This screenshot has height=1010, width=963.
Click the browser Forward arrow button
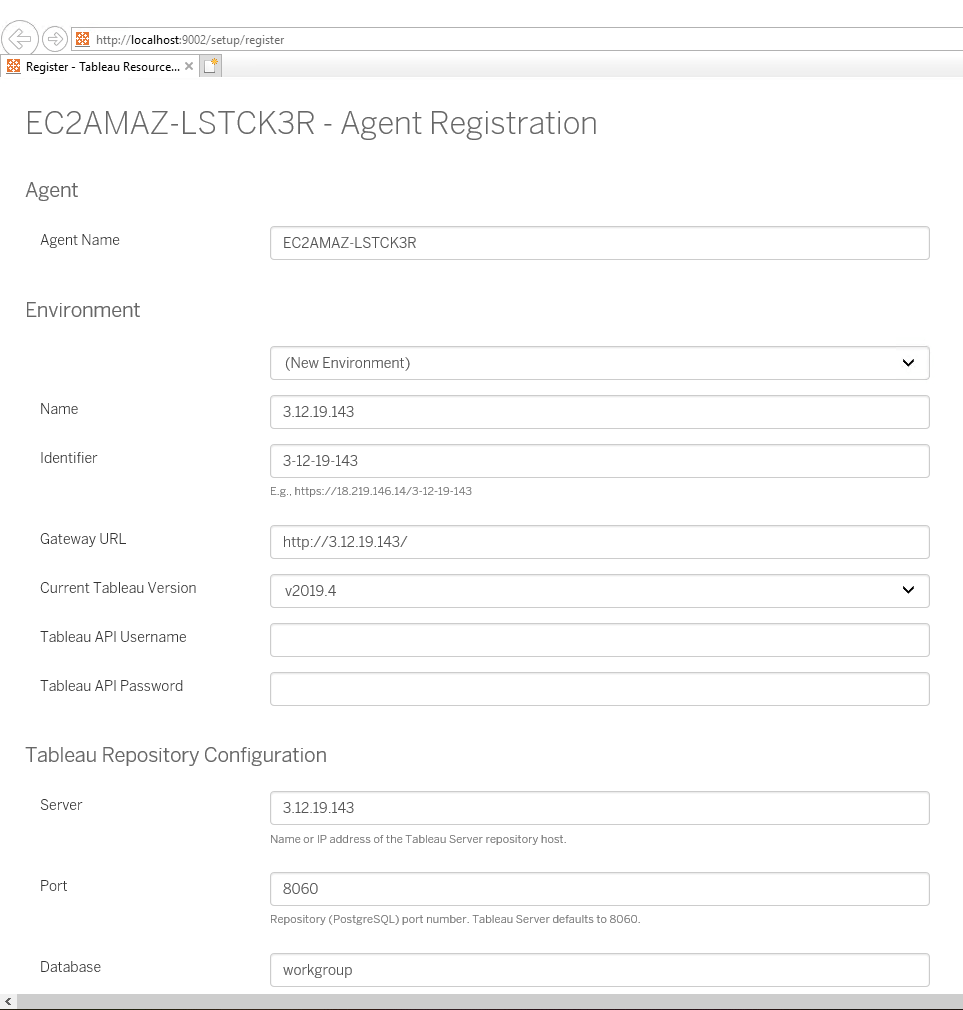55,40
